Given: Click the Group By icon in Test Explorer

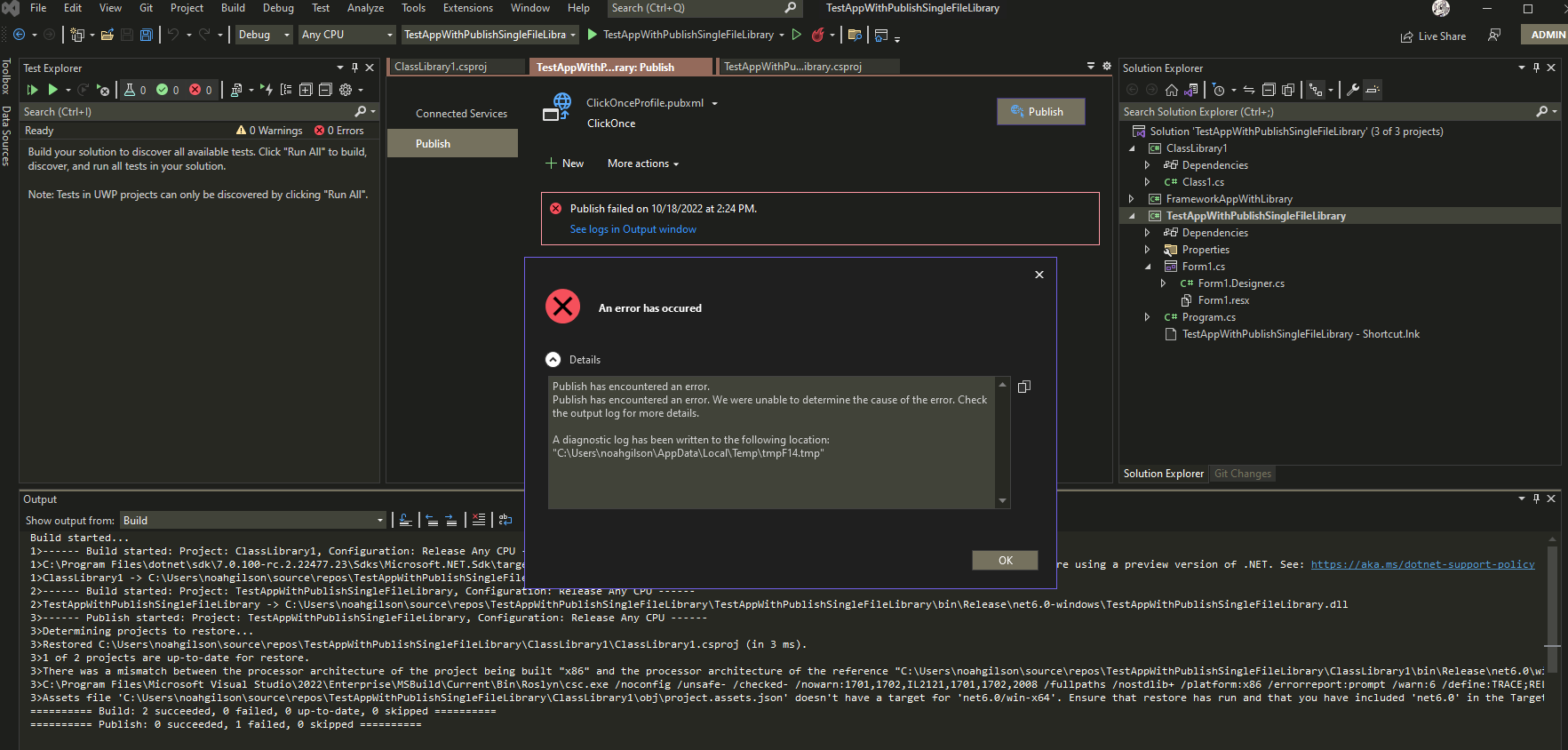Looking at the screenshot, I should (286, 90).
